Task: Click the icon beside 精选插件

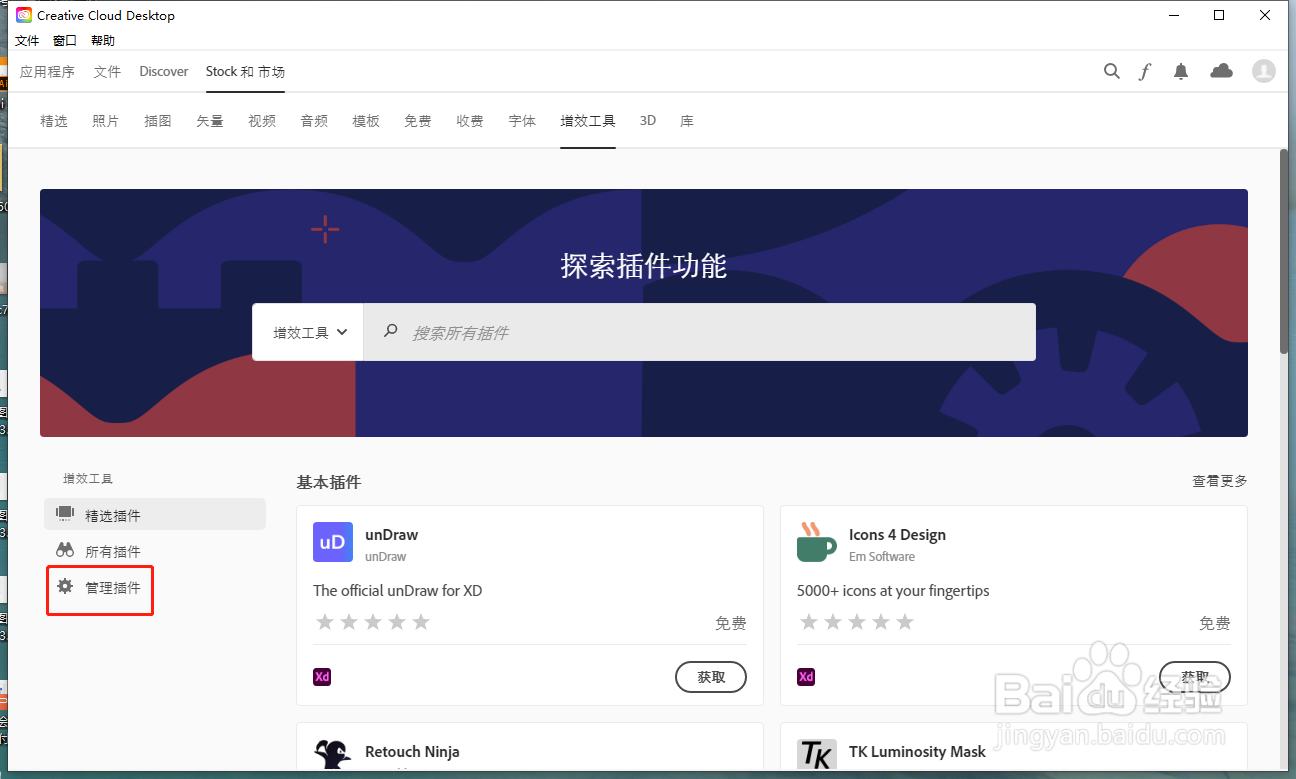Action: point(65,513)
